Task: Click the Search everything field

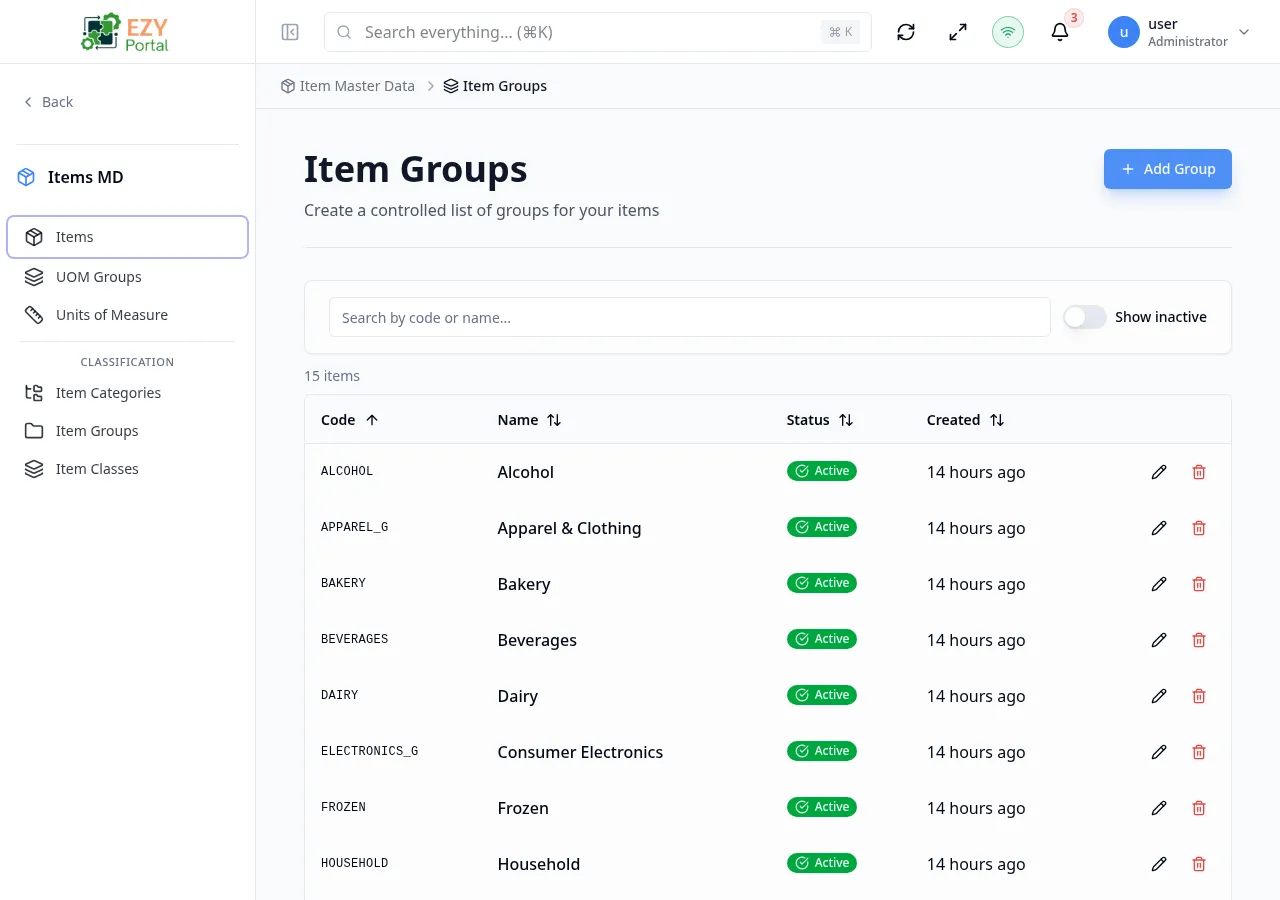Action: (598, 32)
